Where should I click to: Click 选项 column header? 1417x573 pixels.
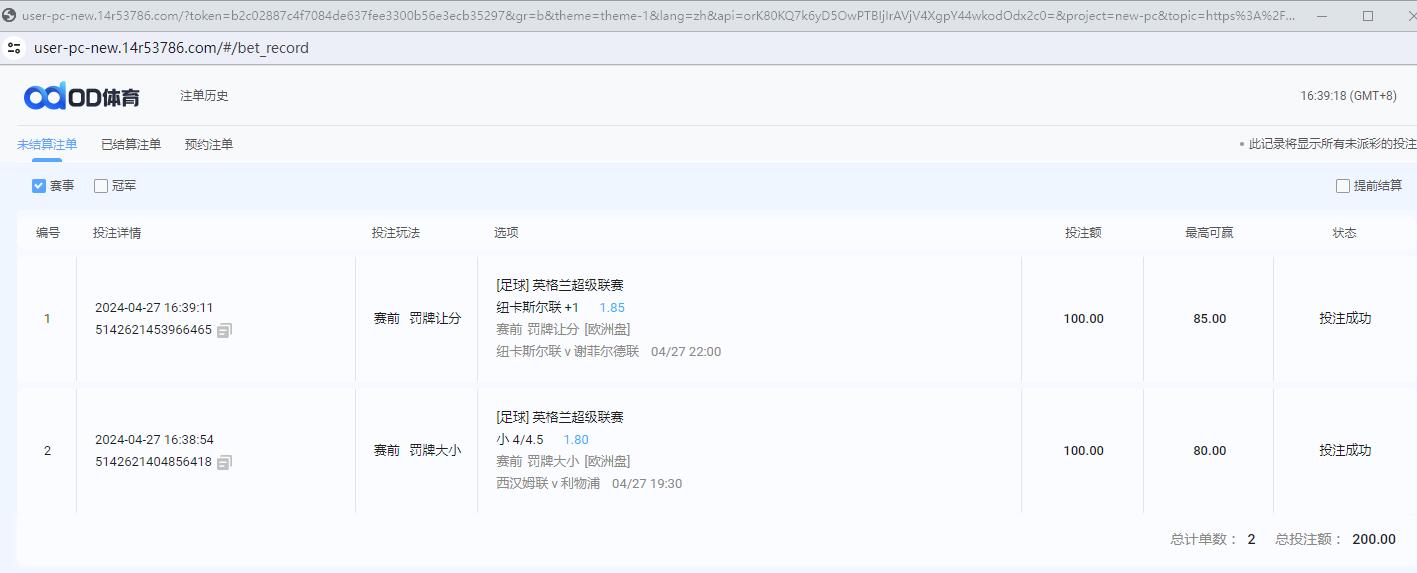[x=506, y=233]
